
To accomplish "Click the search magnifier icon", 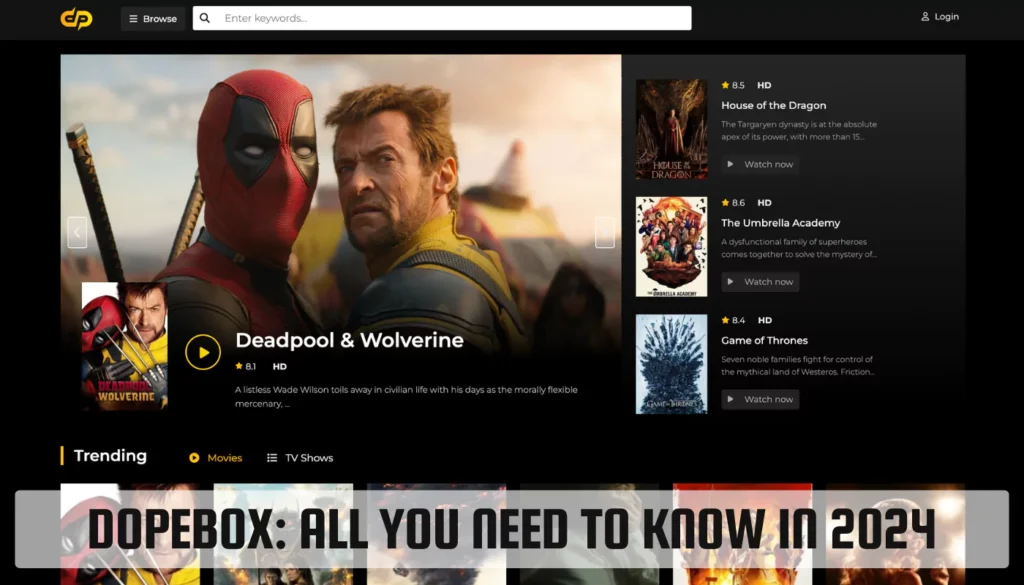I will tap(205, 18).
